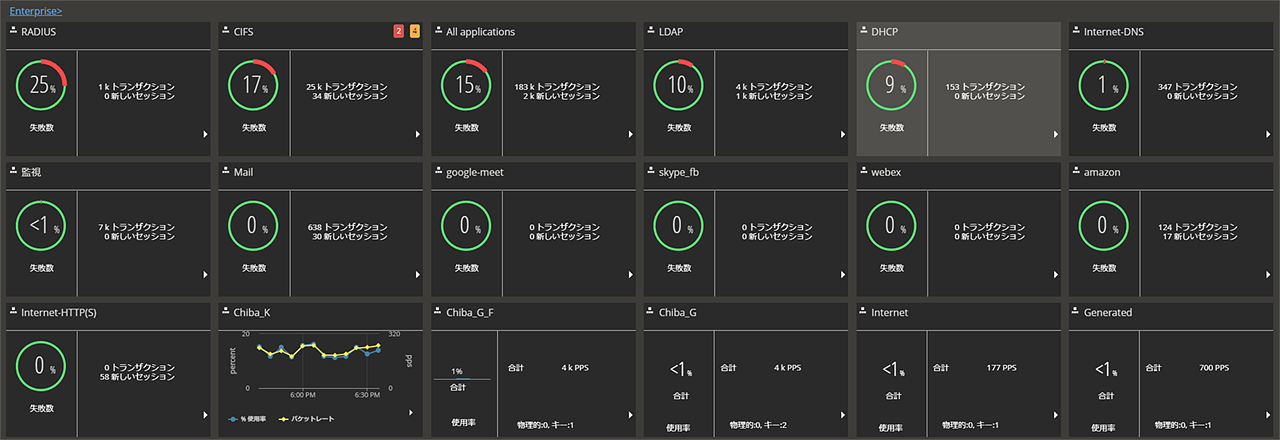Expand the Chiba_K chart tile arrow
1280x440 pixels.
tap(411, 412)
